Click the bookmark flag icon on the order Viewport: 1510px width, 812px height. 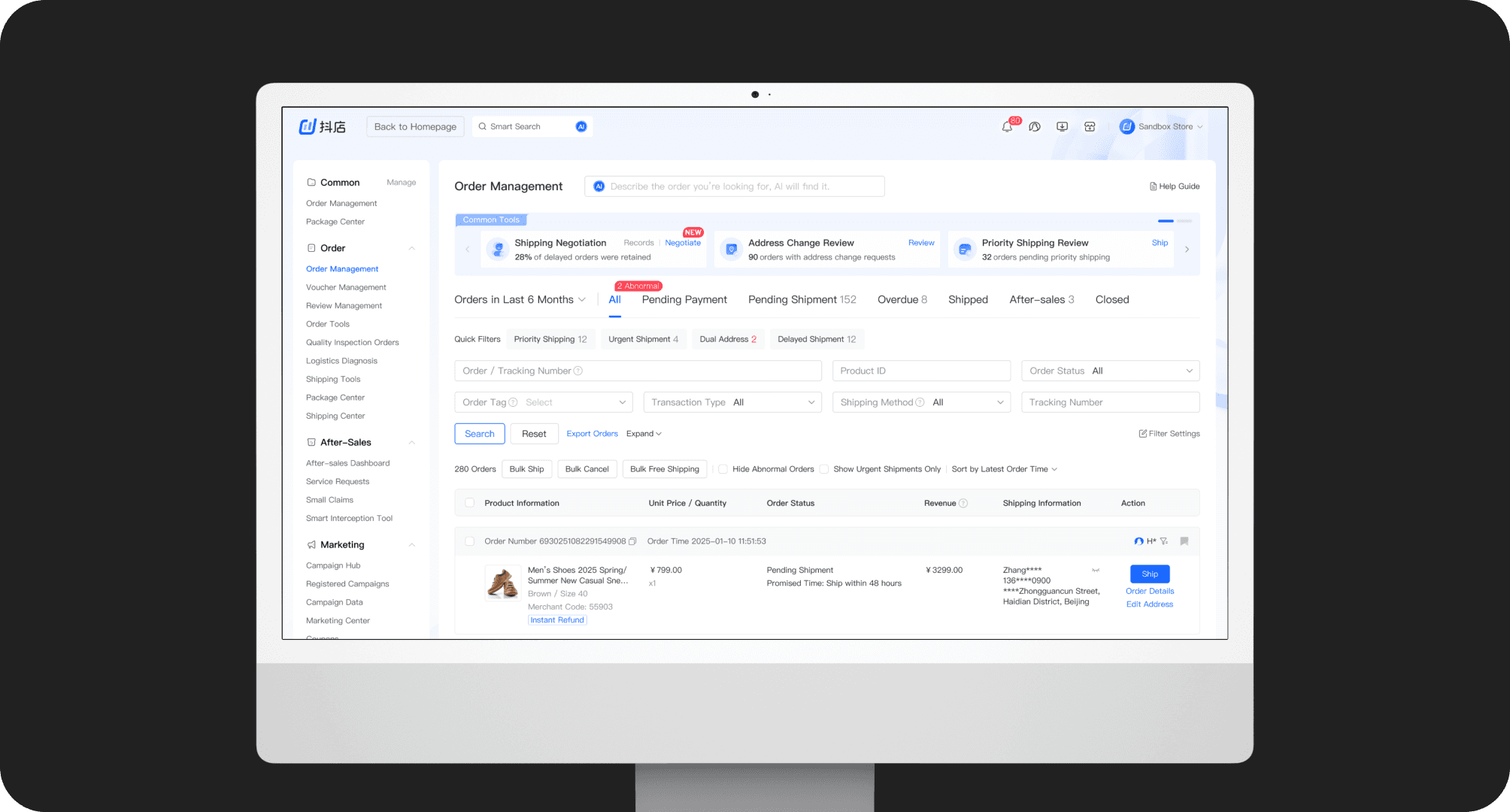(1184, 541)
